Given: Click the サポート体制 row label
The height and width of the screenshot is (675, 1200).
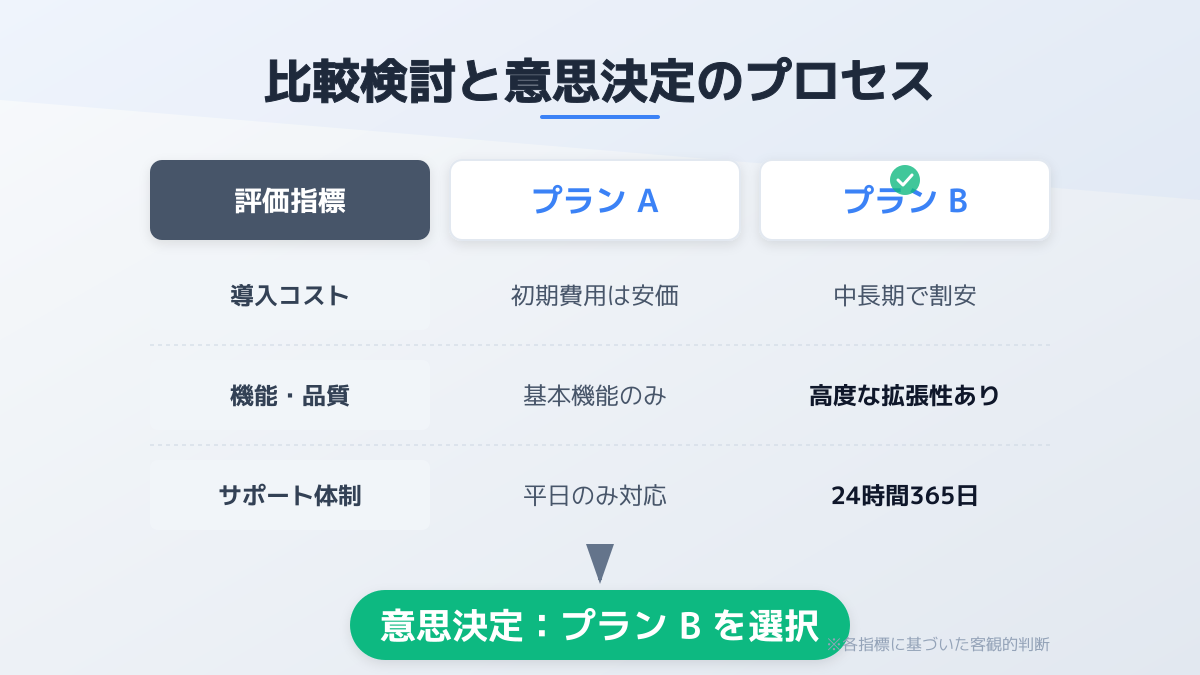Looking at the screenshot, I should pyautogui.click(x=290, y=495).
